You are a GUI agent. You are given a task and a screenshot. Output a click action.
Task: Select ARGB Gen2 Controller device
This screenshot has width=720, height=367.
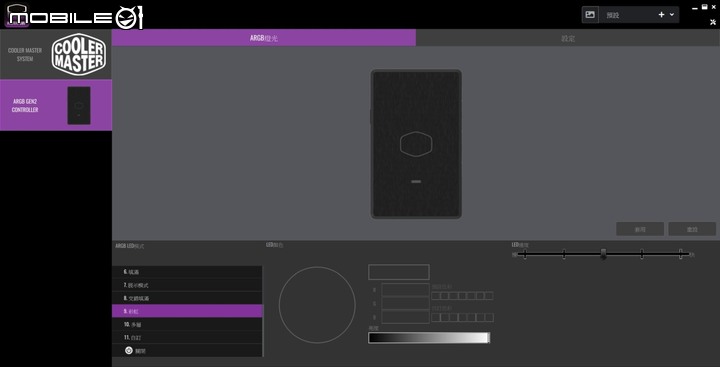(x=56, y=105)
